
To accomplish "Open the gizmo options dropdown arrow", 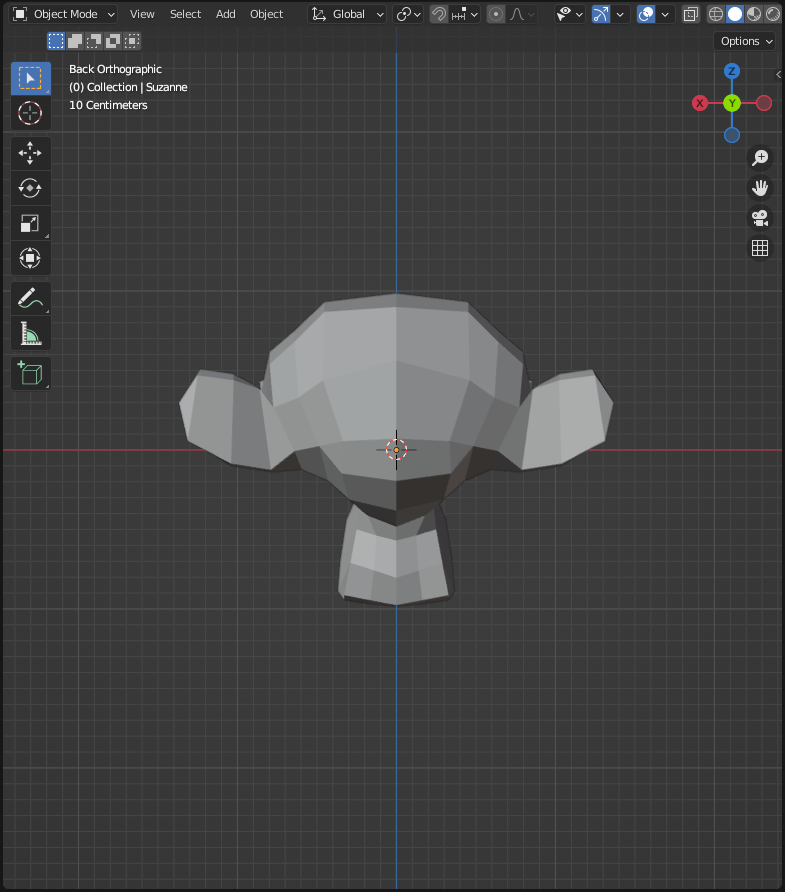I will point(620,14).
